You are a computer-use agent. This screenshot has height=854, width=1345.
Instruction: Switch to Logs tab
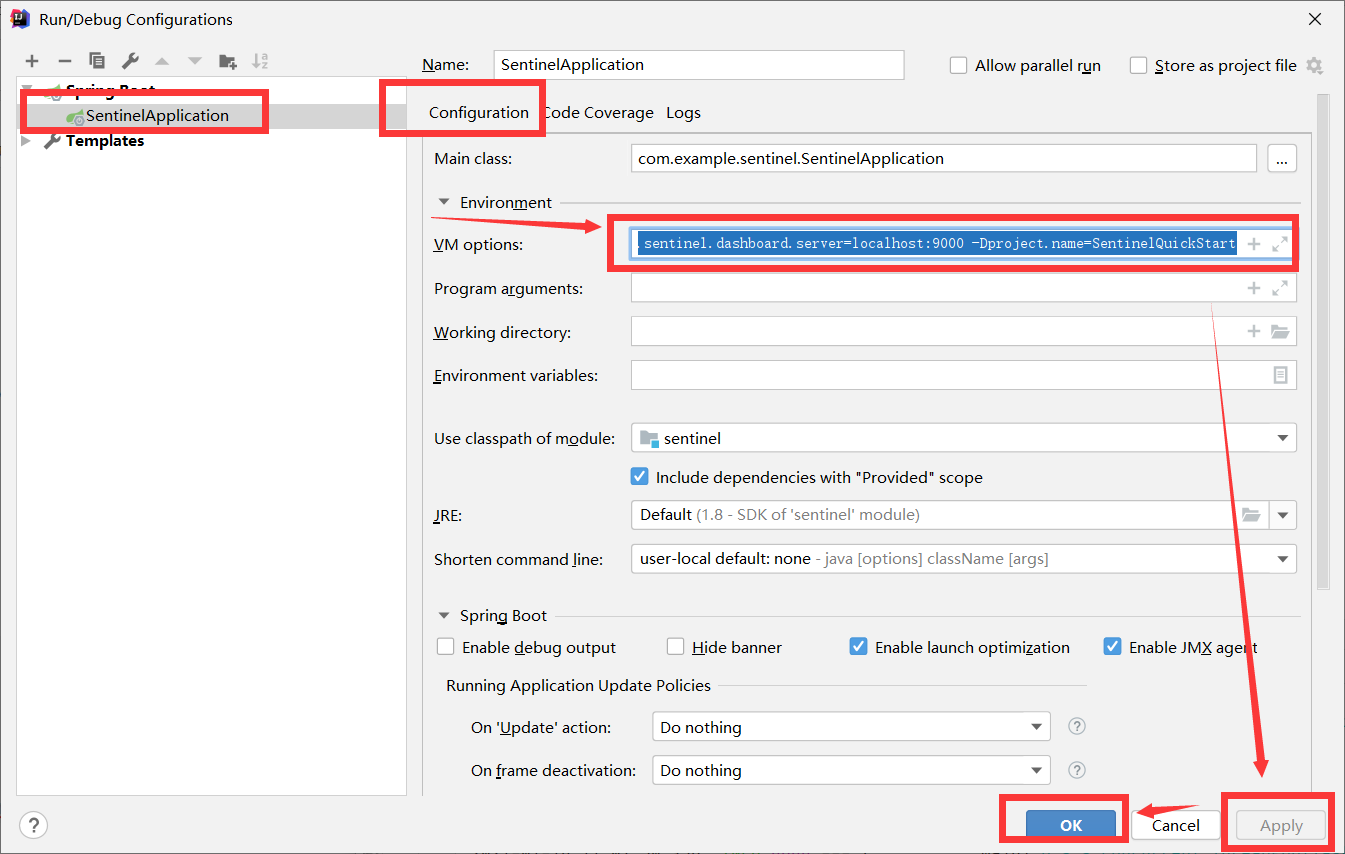click(x=684, y=112)
